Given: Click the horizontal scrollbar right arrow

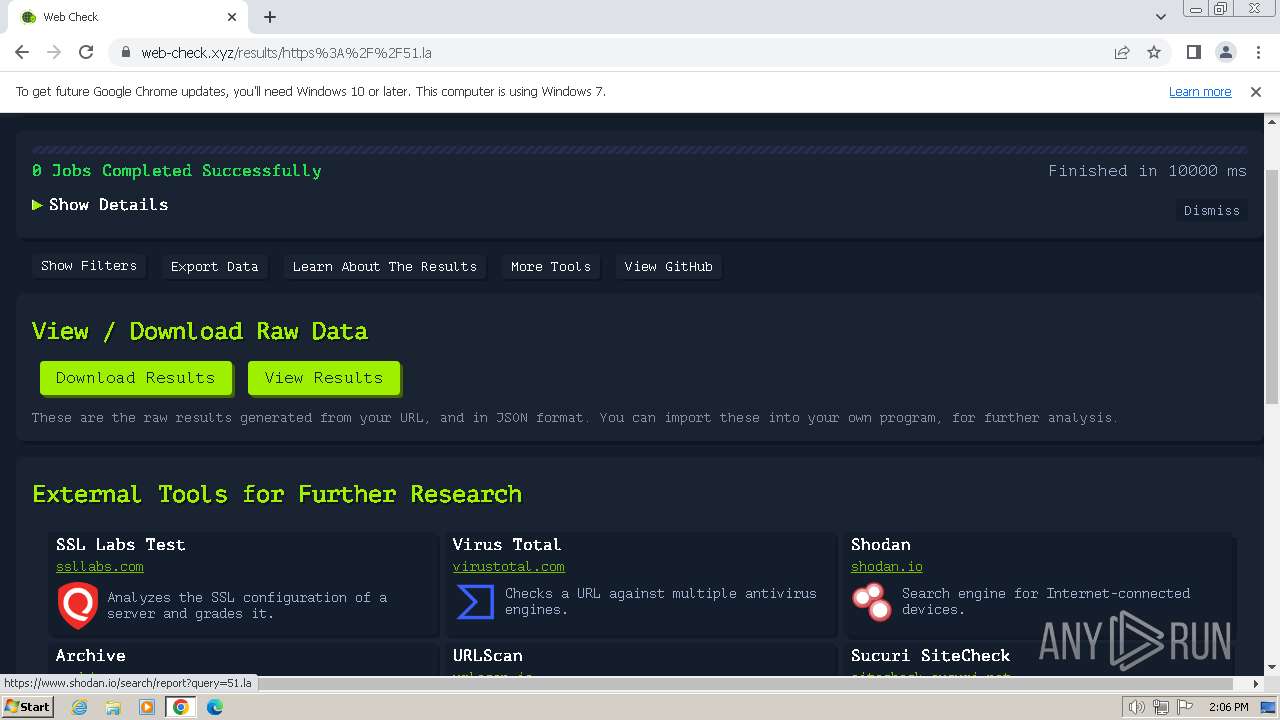Looking at the screenshot, I should point(1256,684).
